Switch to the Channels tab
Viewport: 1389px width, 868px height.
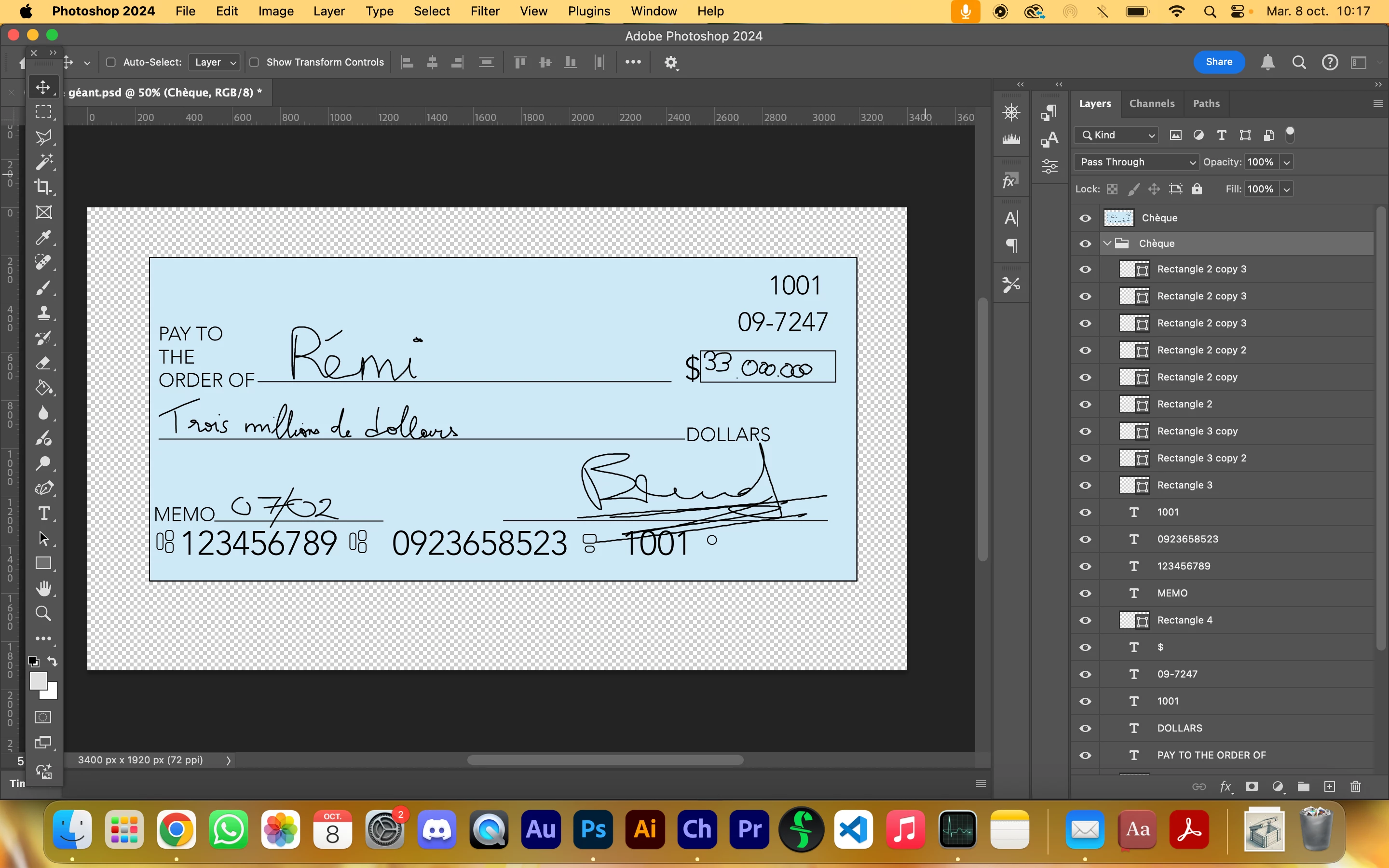(x=1151, y=103)
